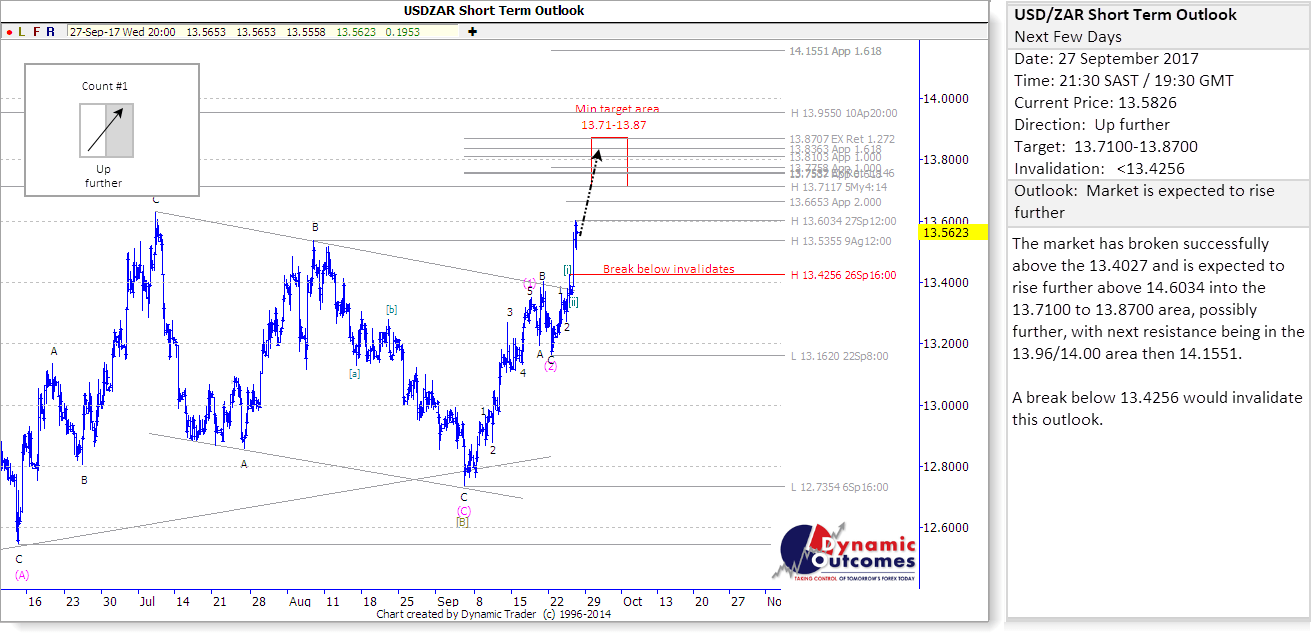Click the 'Next Few Days' line in the panel
This screenshot has width=1311, height=634.
[x=1067, y=37]
